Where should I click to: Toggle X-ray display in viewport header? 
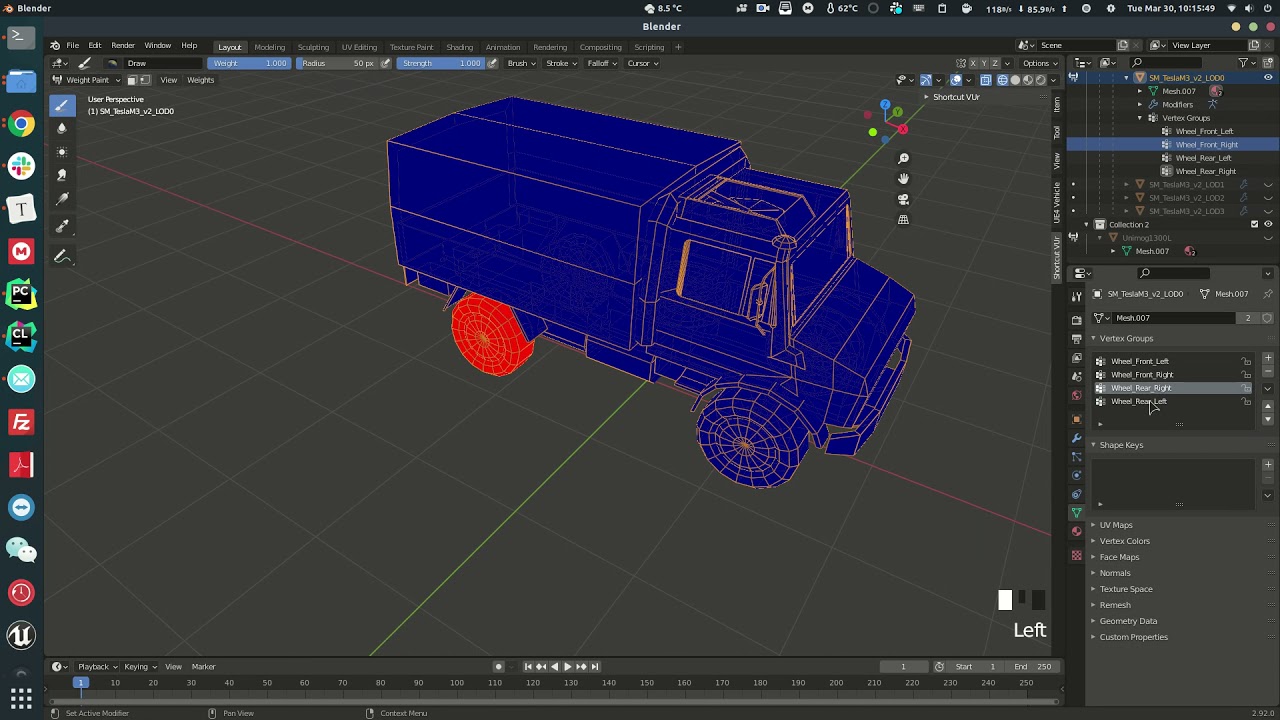[x=986, y=80]
